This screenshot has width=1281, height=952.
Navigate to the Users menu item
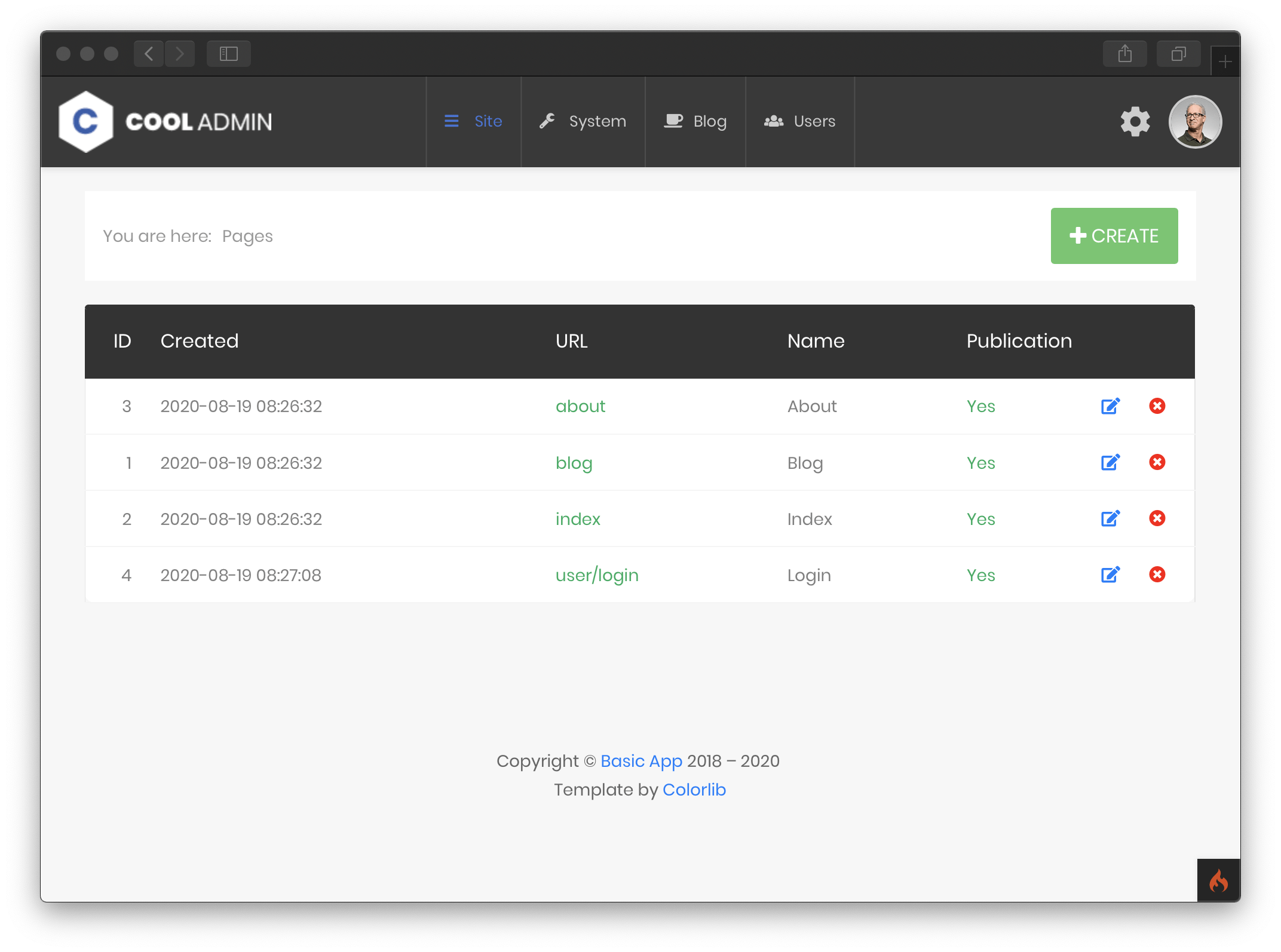[814, 121]
